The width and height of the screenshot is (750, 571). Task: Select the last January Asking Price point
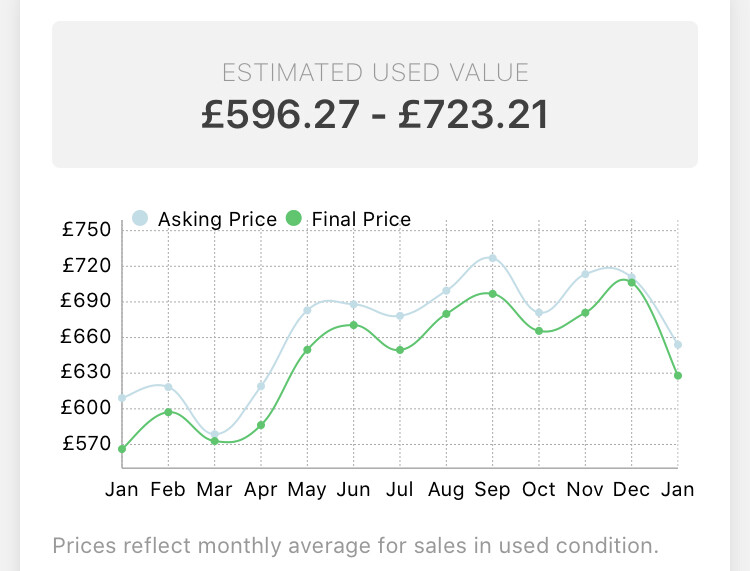point(678,345)
